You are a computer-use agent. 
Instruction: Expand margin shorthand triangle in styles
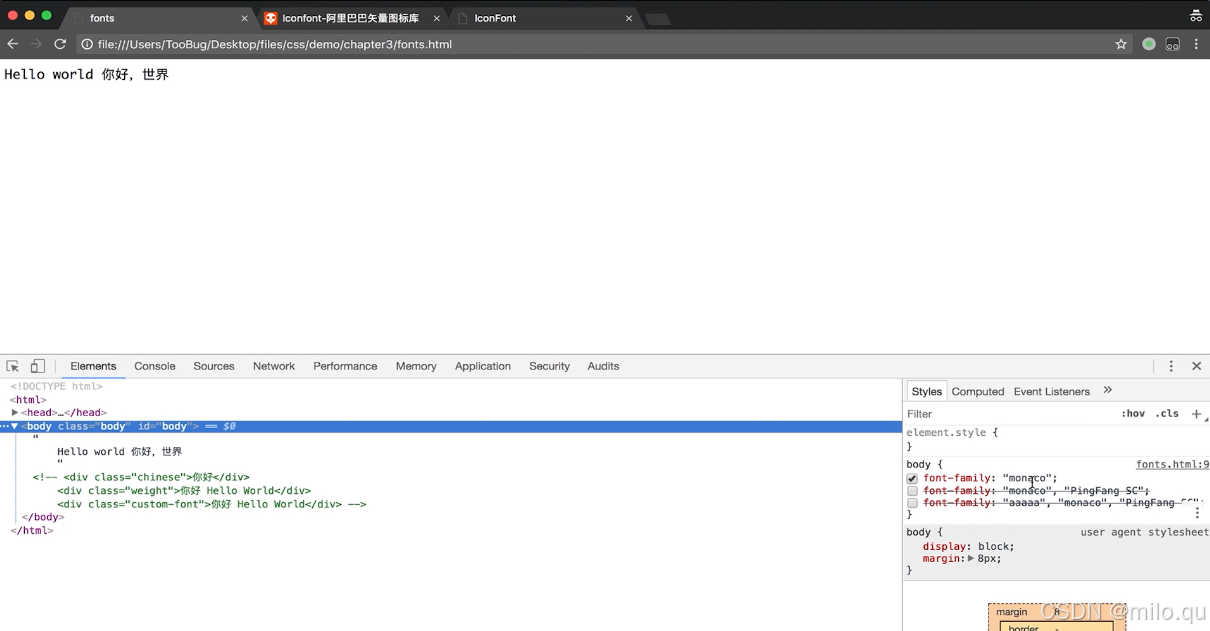pyautogui.click(x=971, y=558)
